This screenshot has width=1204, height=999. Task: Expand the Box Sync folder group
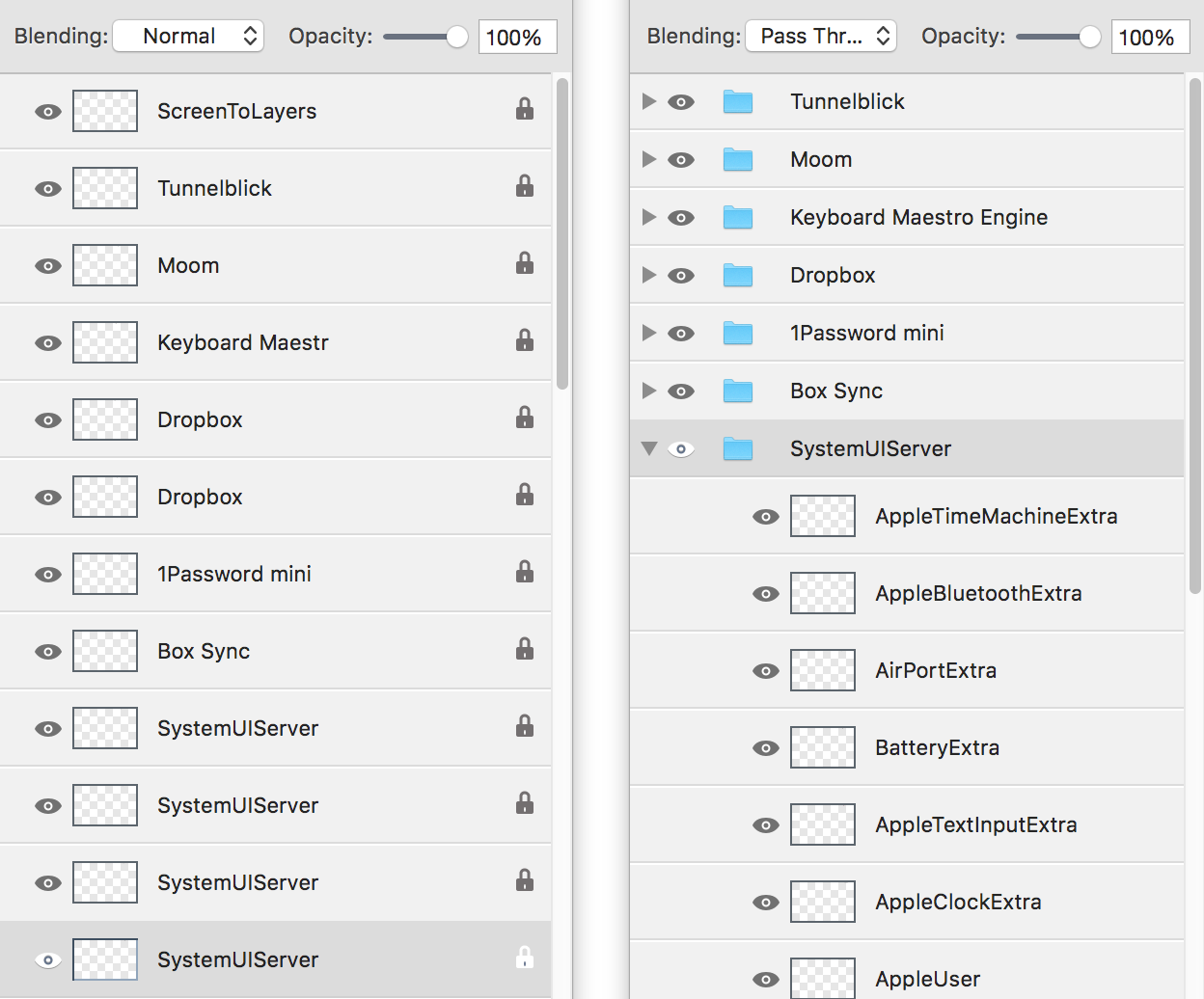pyautogui.click(x=649, y=391)
